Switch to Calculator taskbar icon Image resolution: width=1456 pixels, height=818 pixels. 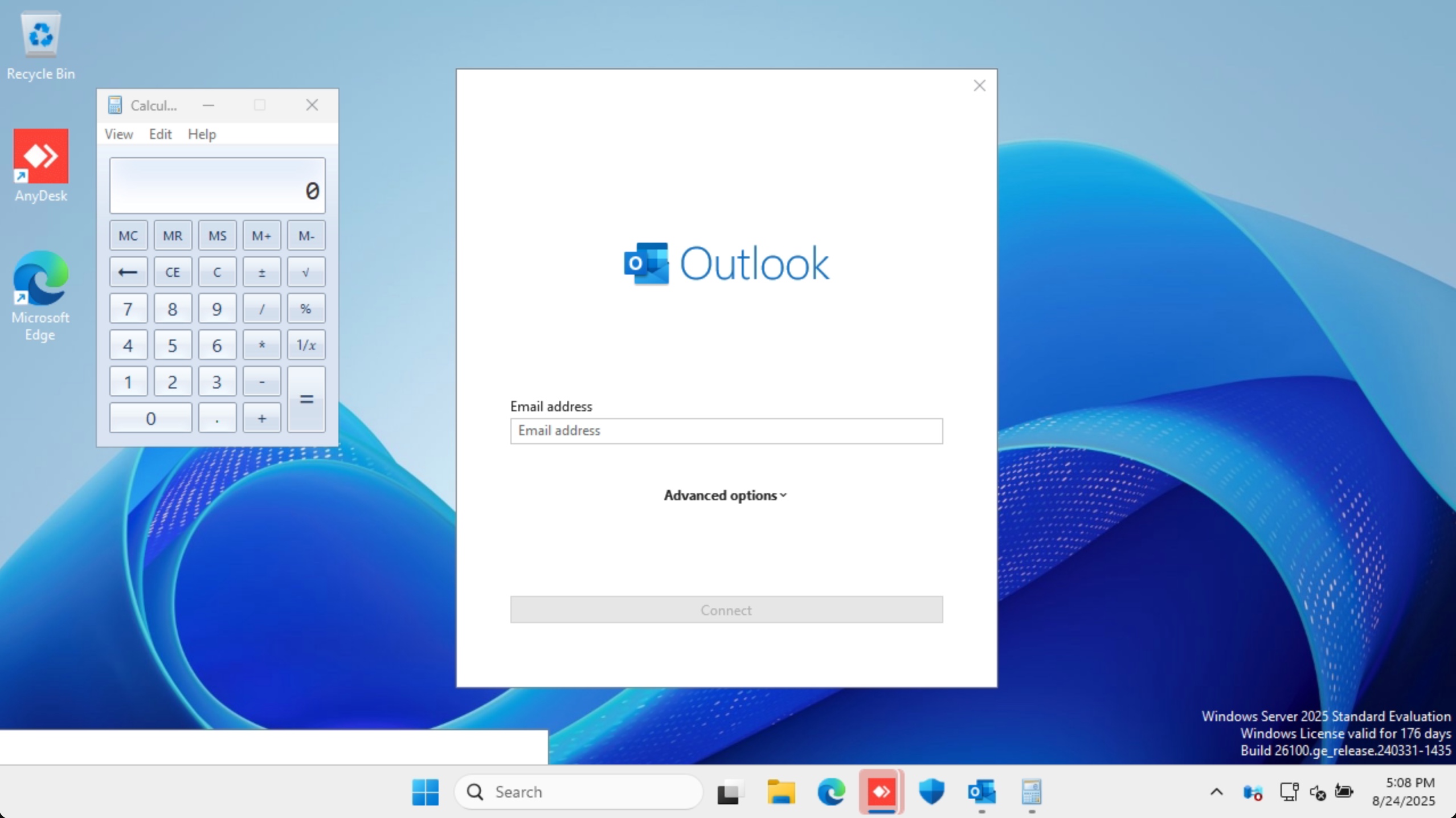pyautogui.click(x=1032, y=792)
